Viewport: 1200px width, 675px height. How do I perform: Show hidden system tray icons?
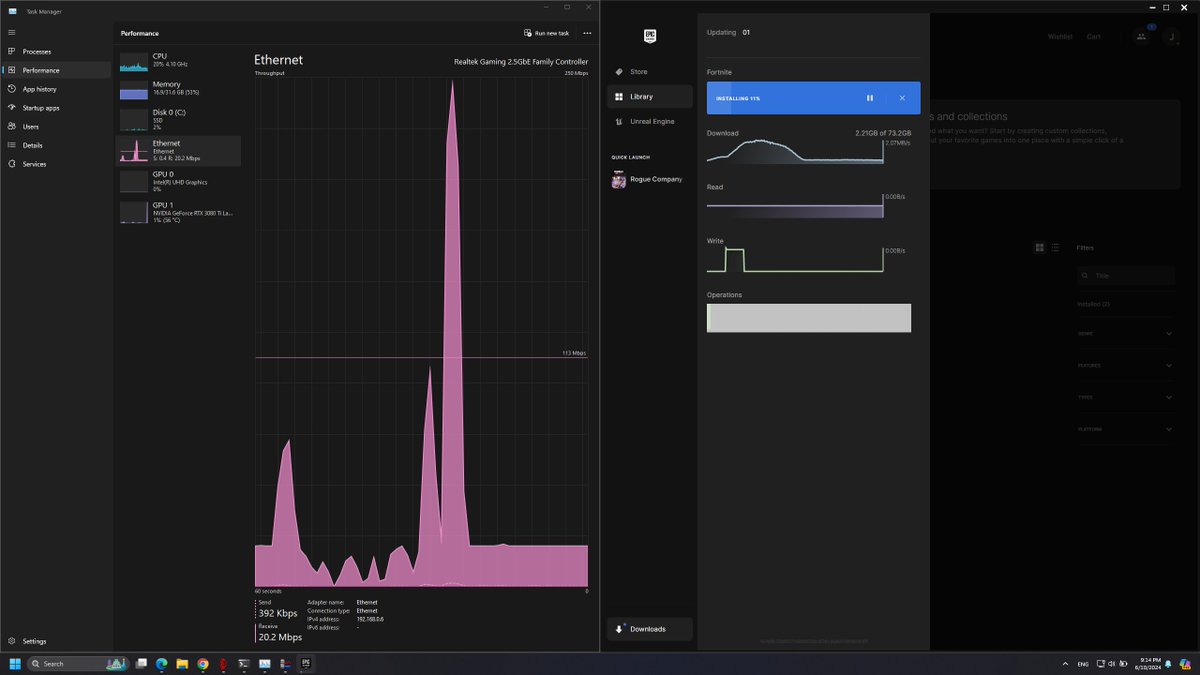1064,664
